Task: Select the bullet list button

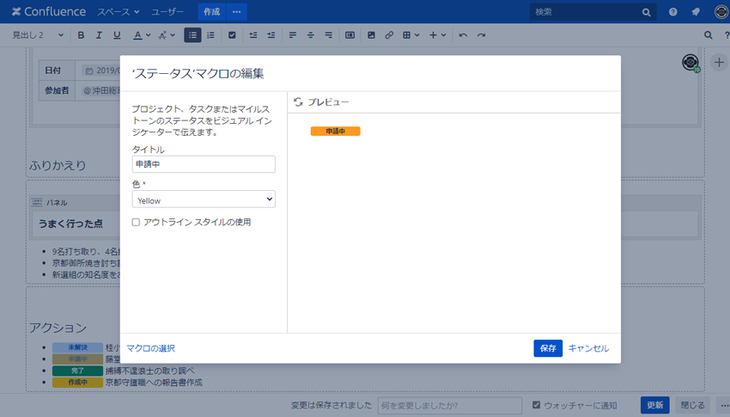Action: tap(192, 35)
